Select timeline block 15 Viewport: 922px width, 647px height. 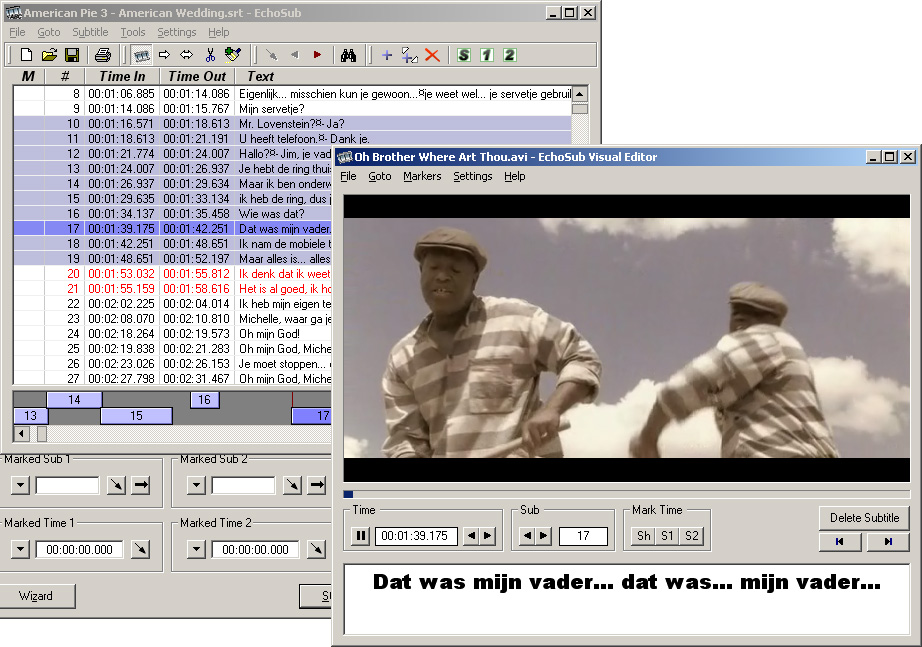tap(136, 416)
